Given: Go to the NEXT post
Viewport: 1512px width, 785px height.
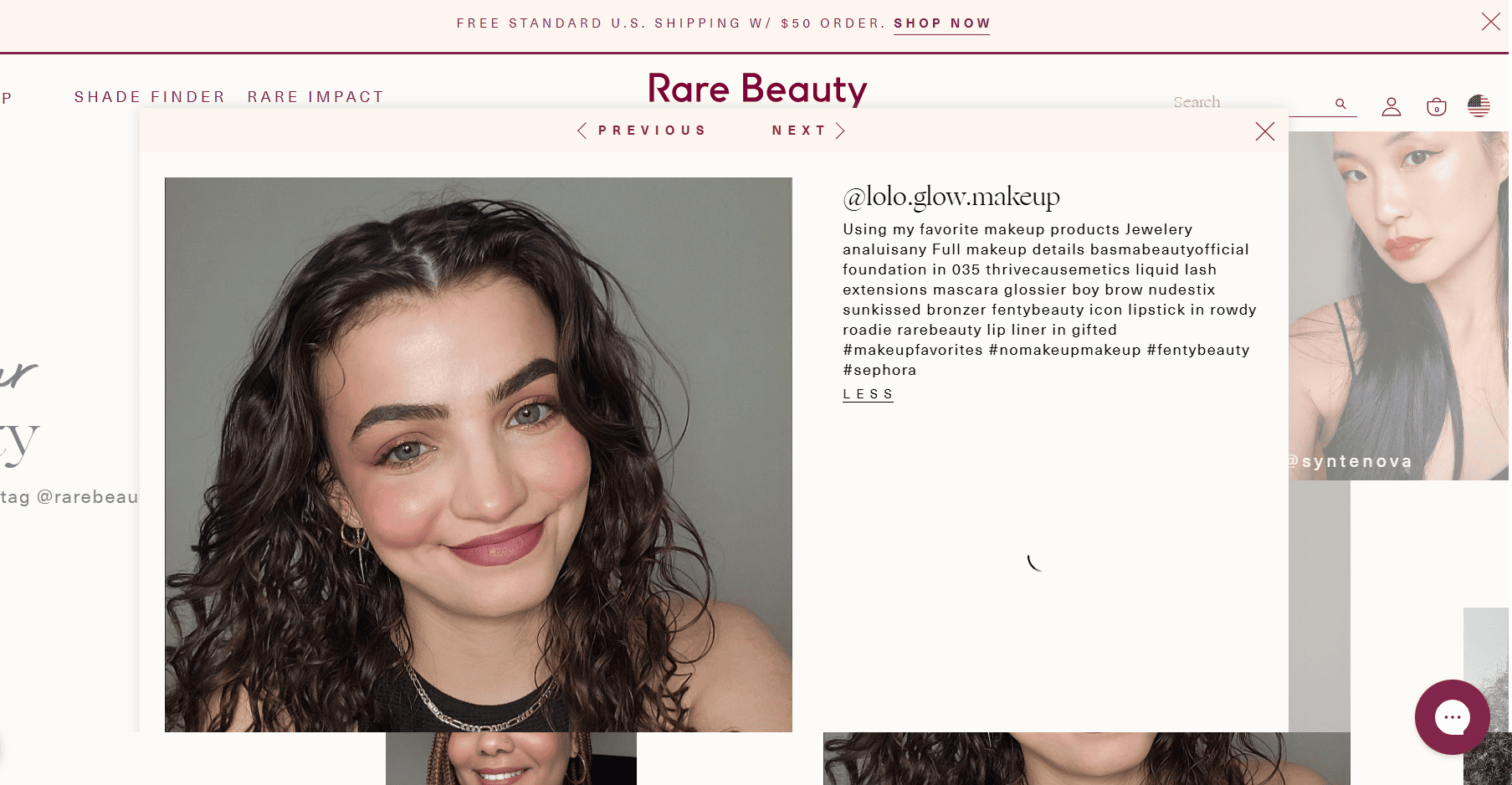Looking at the screenshot, I should pos(799,131).
